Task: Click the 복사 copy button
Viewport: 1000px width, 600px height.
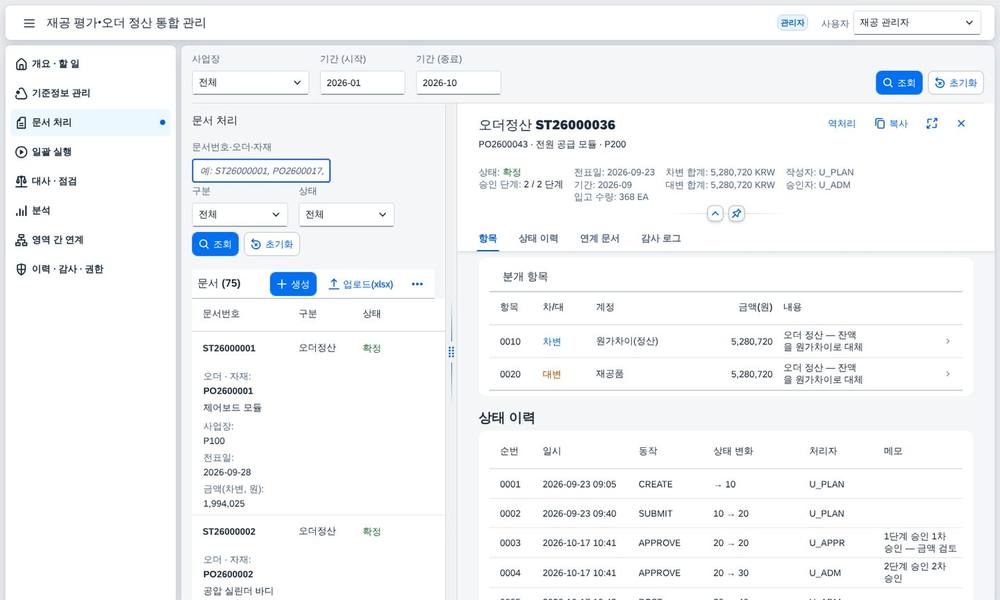Action: point(891,124)
